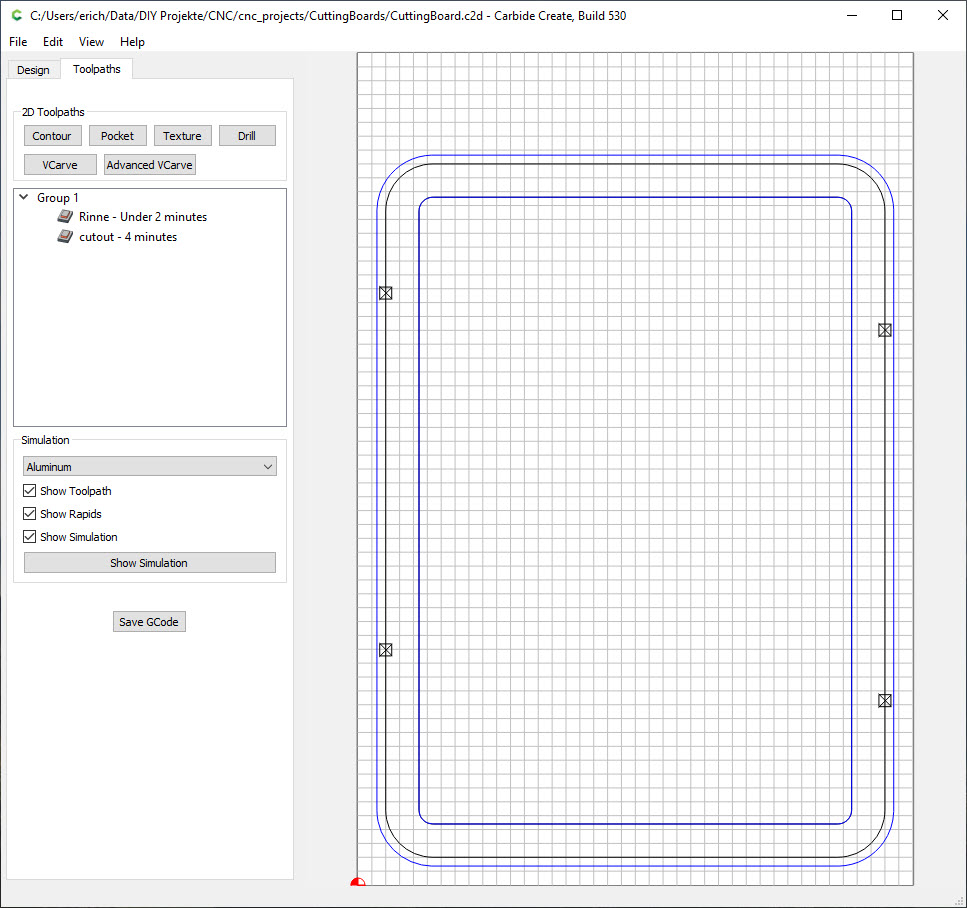Create a new Contour toolpath
Image resolution: width=967 pixels, height=908 pixels.
52,136
